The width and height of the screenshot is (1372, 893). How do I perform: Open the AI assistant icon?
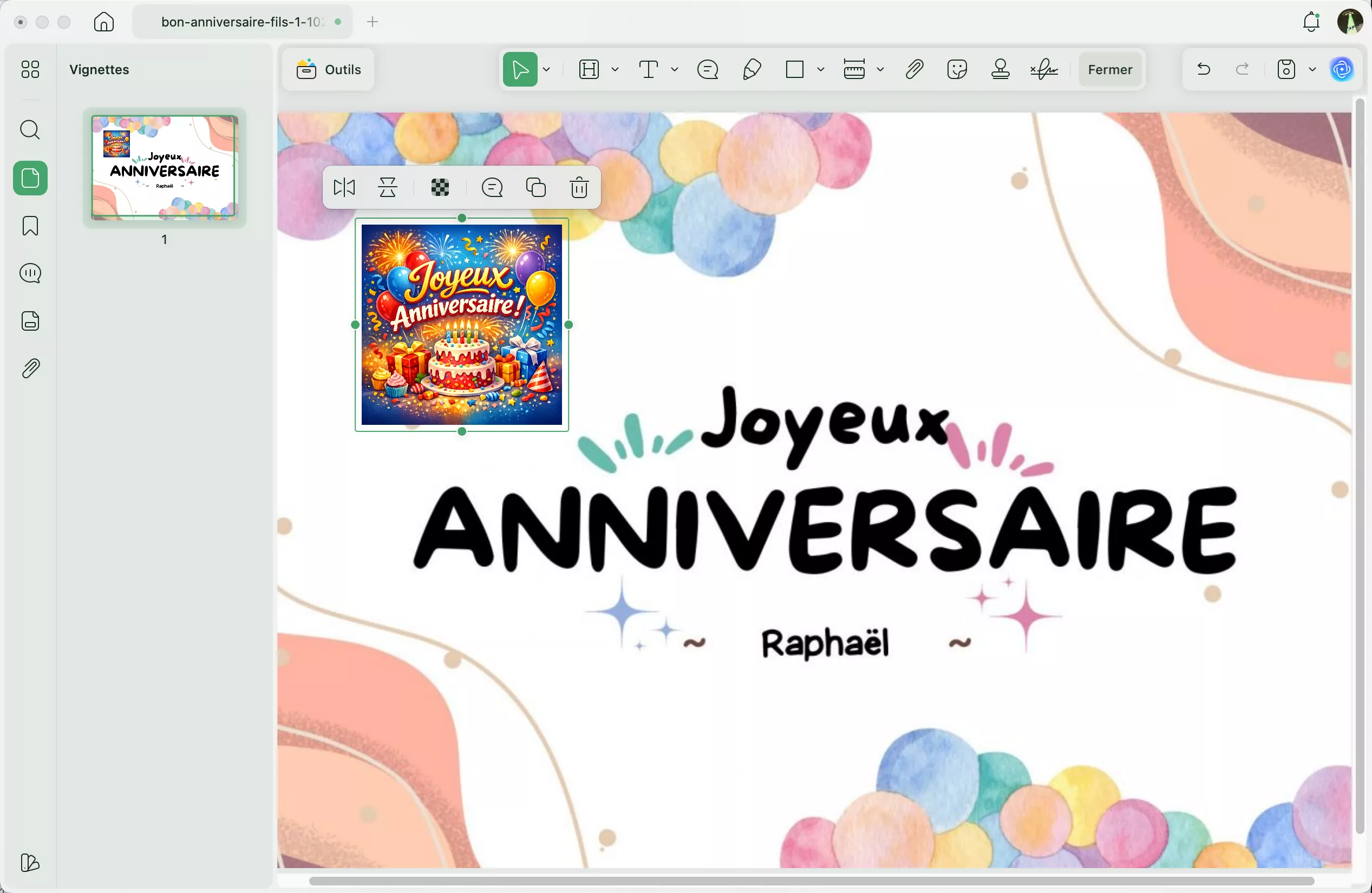click(1342, 69)
